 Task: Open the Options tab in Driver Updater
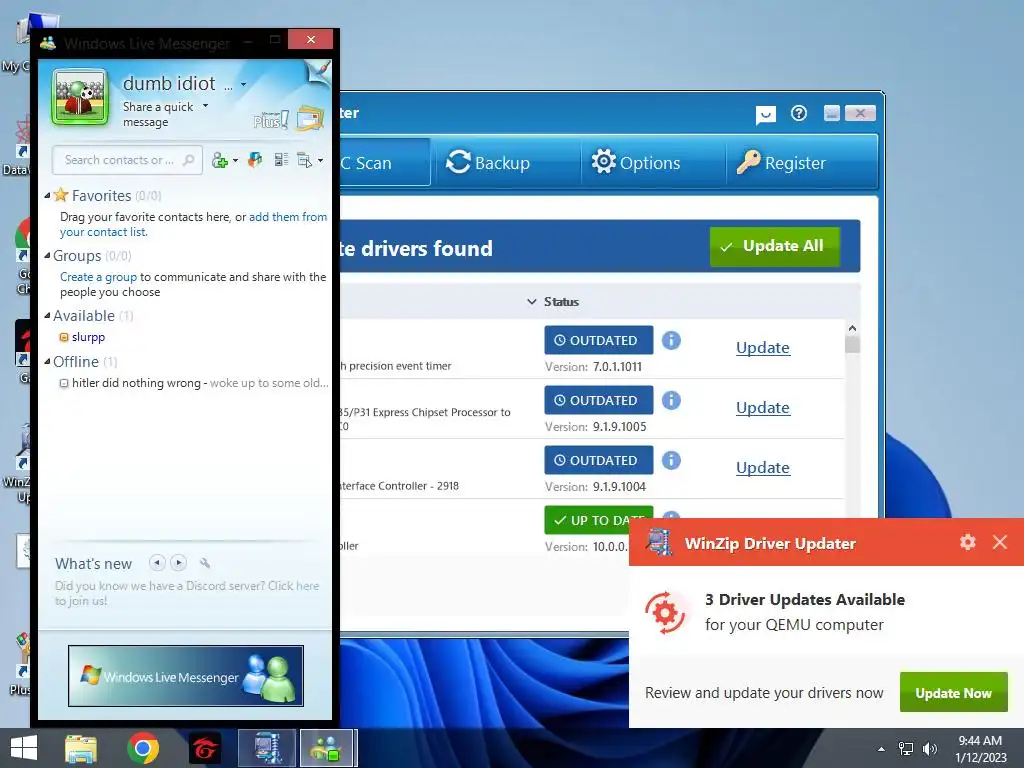pyautogui.click(x=635, y=162)
